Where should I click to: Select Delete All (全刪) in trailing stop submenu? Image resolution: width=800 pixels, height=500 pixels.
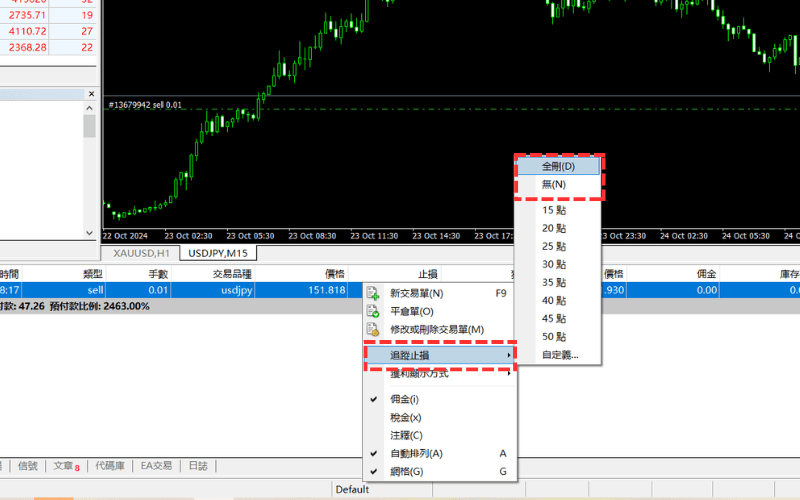point(558,166)
